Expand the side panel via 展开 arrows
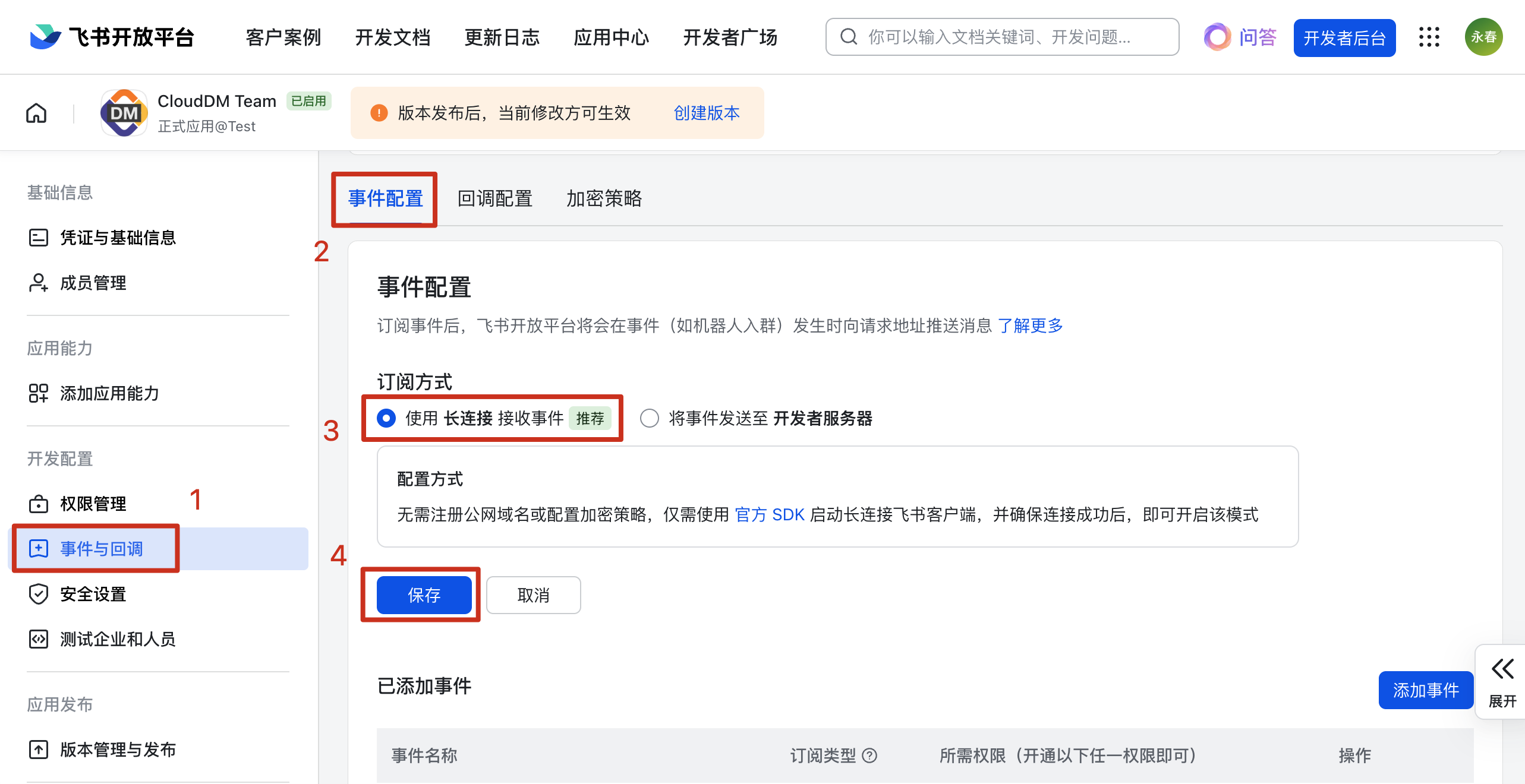 (x=1502, y=682)
